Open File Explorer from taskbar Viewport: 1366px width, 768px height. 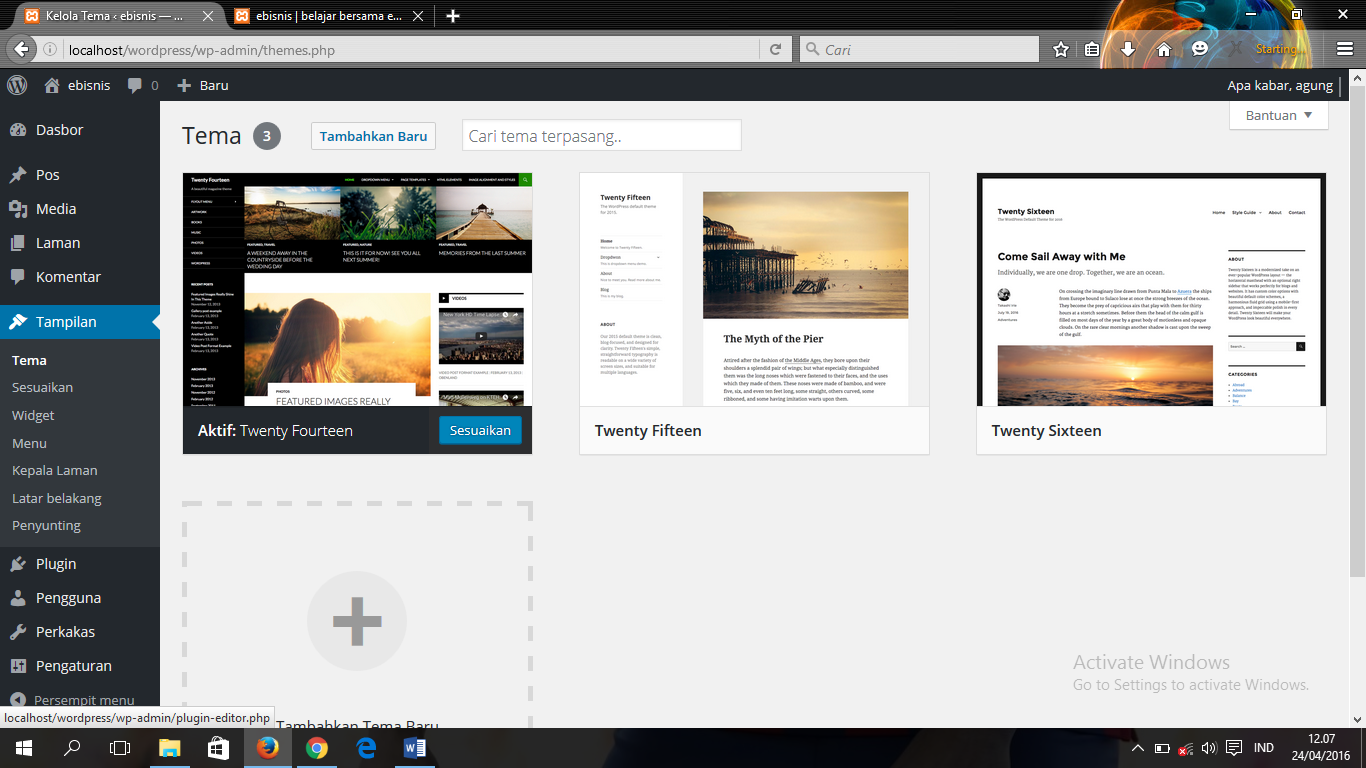click(x=169, y=747)
